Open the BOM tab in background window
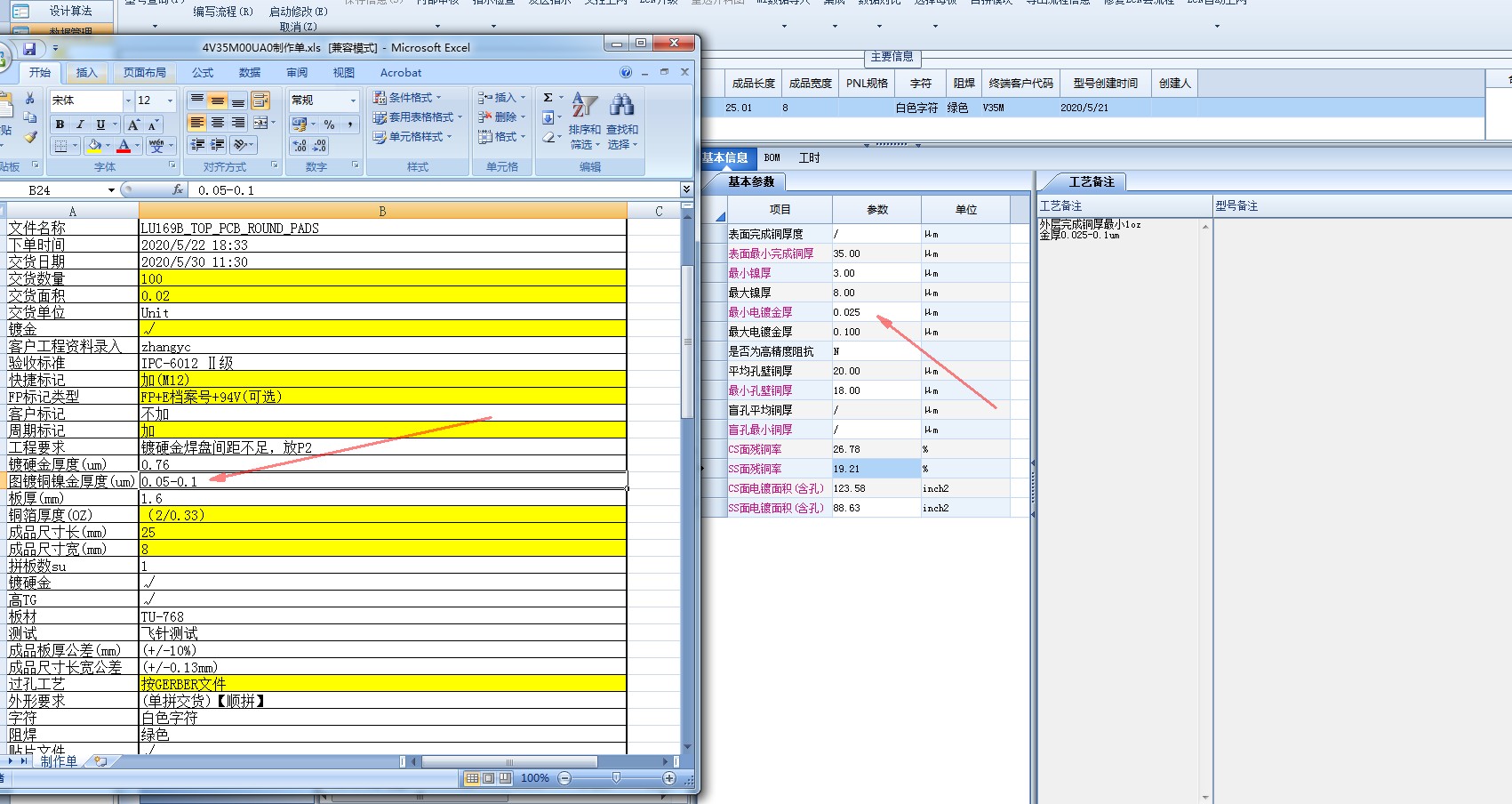The height and width of the screenshot is (804, 1512). coord(772,158)
